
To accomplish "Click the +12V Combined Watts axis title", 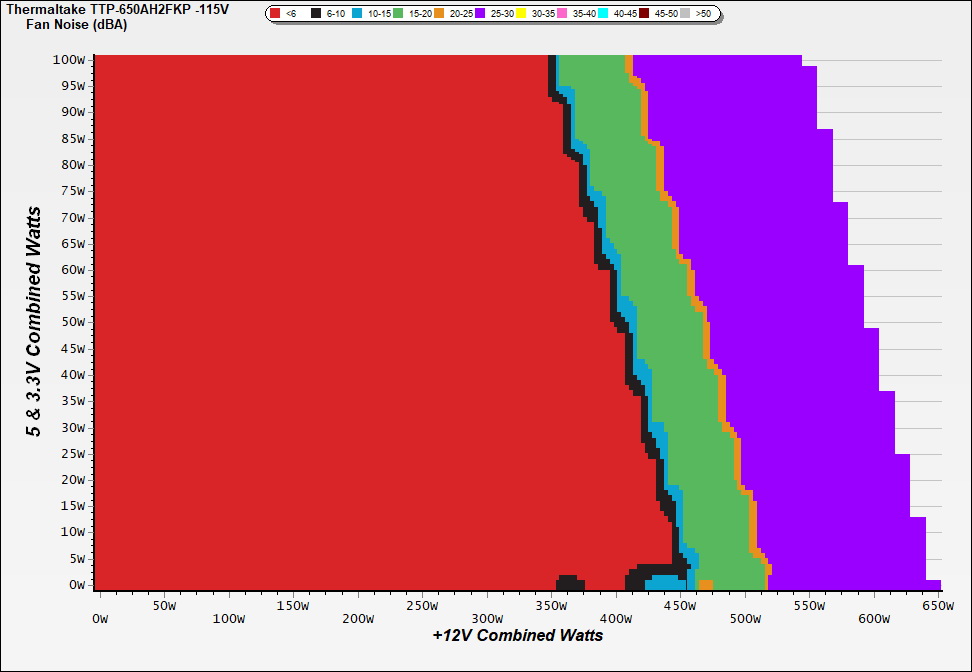I will [x=518, y=635].
